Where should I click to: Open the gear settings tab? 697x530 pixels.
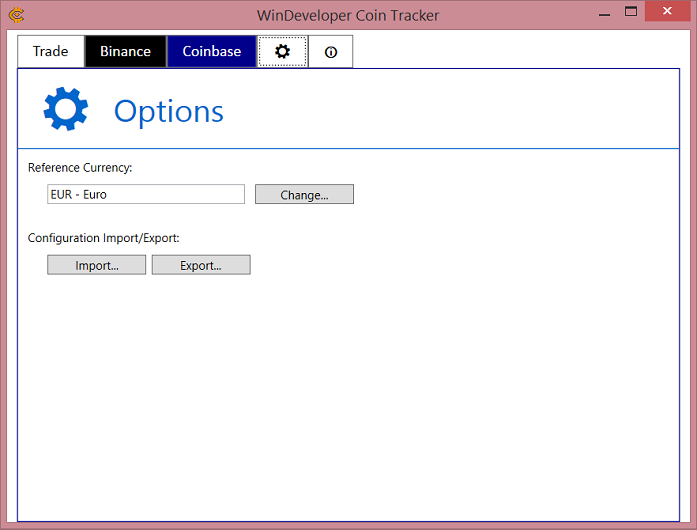point(282,52)
